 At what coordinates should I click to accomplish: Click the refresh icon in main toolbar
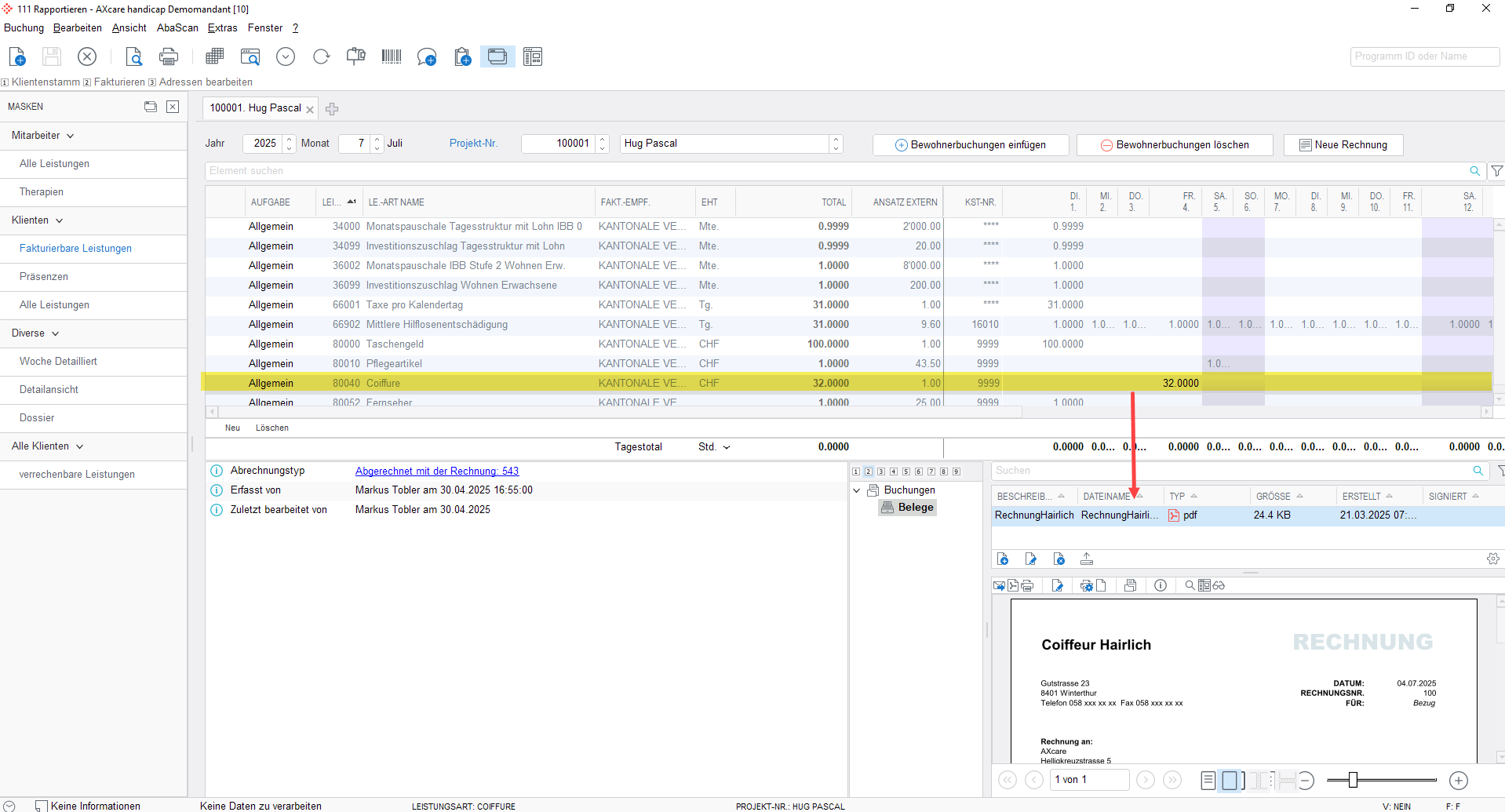321,56
